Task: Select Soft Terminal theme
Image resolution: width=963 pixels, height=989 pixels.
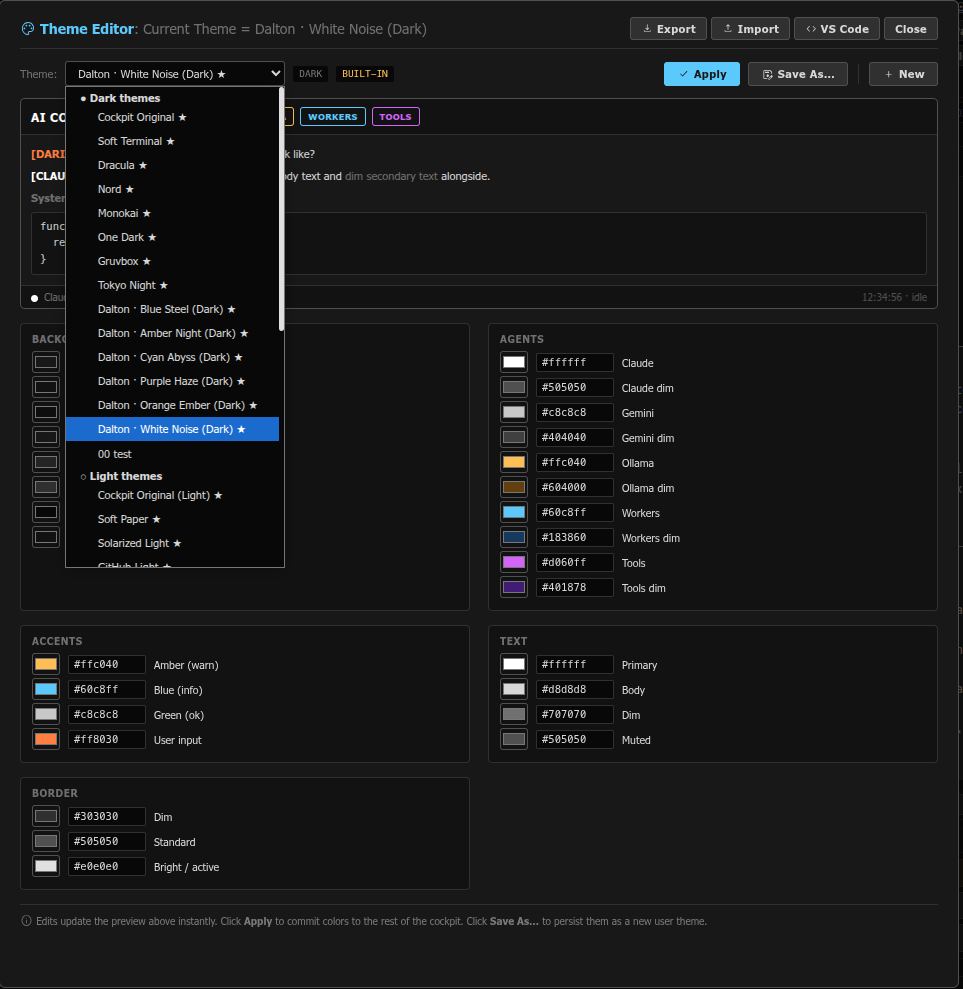Action: (172, 141)
